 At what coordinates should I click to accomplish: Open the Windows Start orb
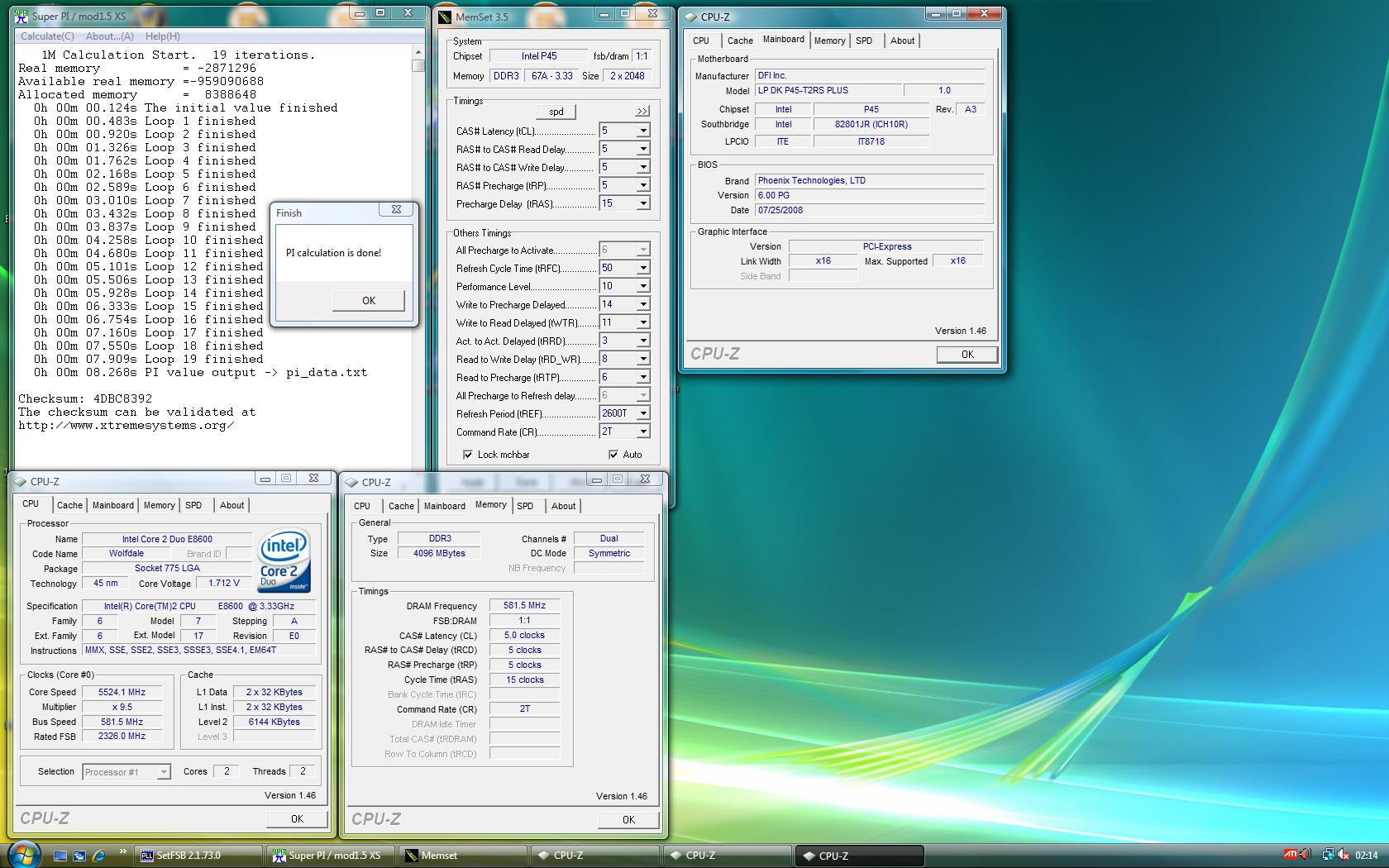[x=23, y=855]
